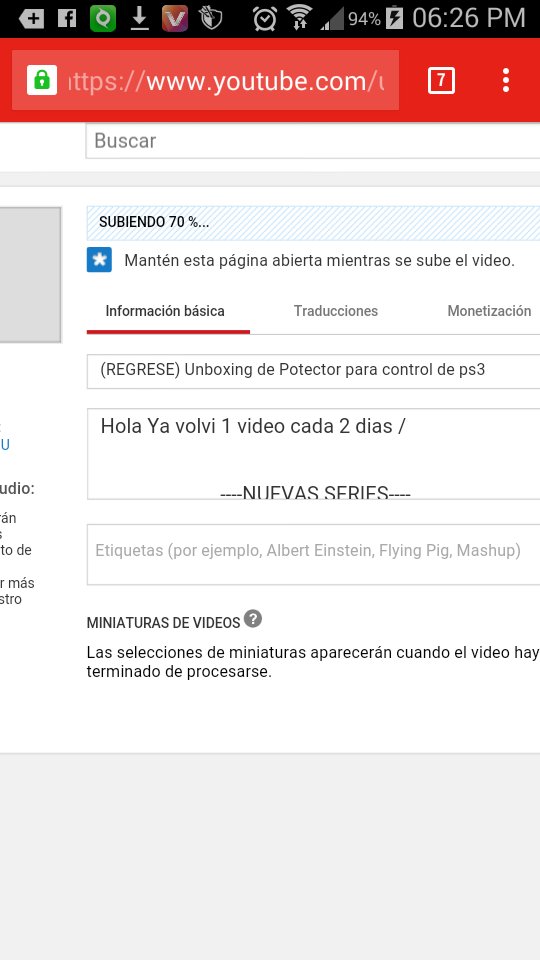Tap the mobile signal strength icon
This screenshot has height=960, width=540.
333,18
